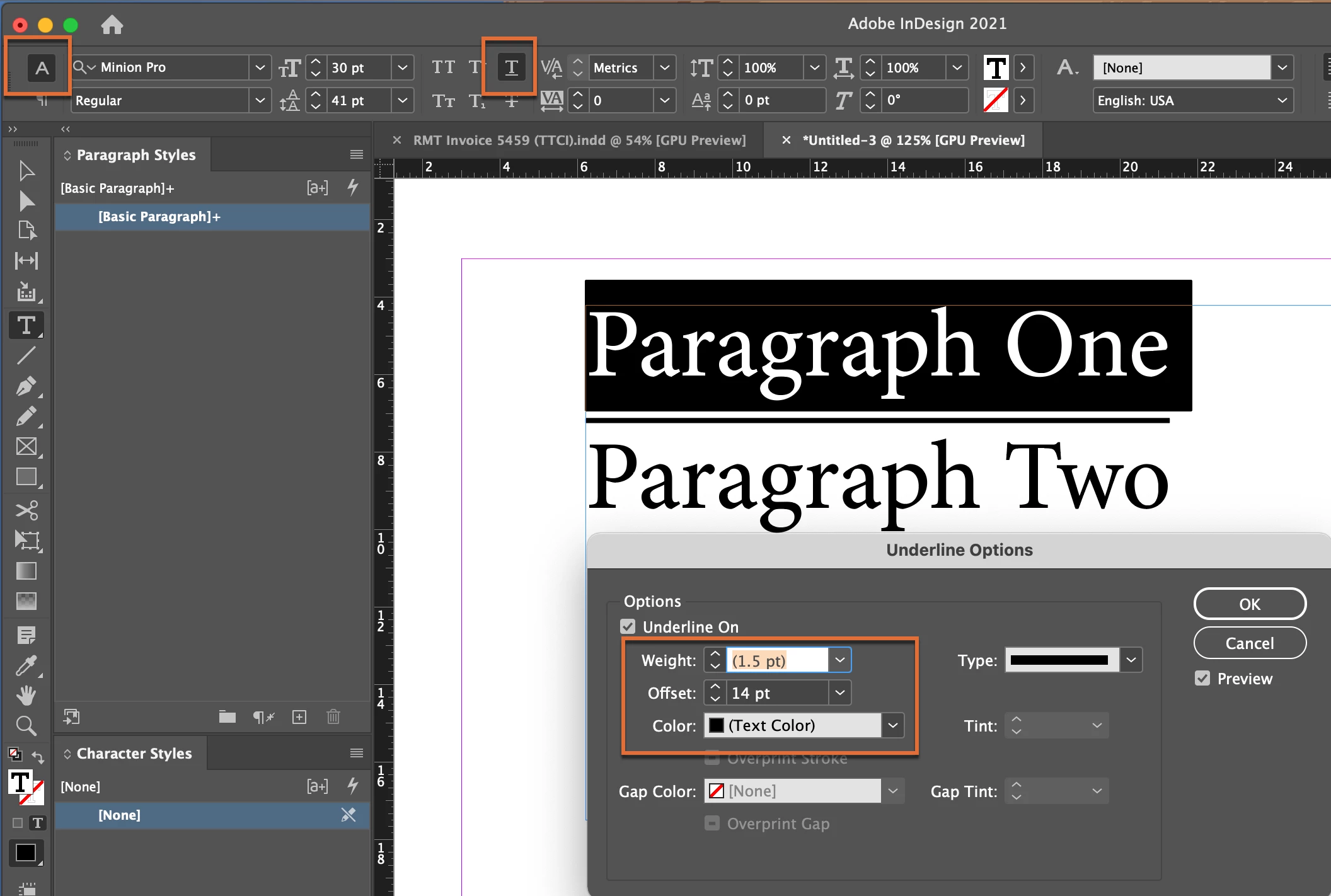The image size is (1331, 896).
Task: Choose the Eyedropper tool
Action: [26, 665]
